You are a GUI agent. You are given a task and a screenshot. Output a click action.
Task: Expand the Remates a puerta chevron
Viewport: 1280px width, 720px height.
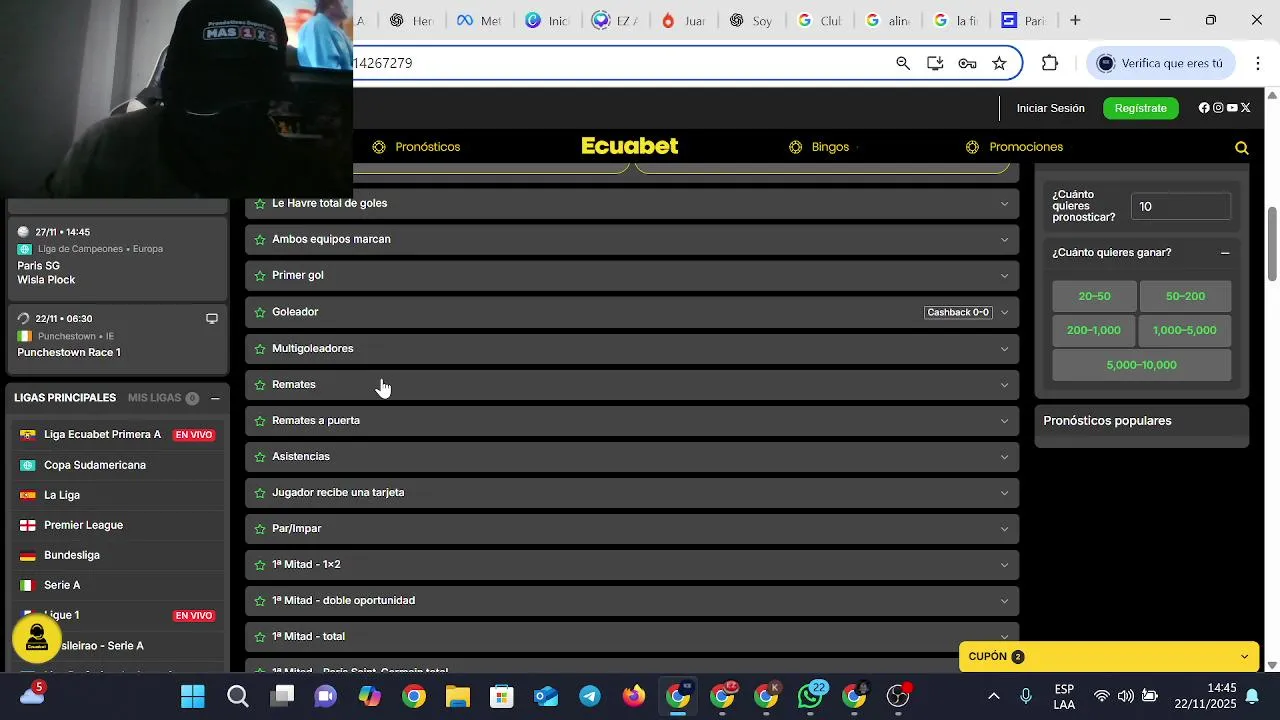click(x=1005, y=421)
